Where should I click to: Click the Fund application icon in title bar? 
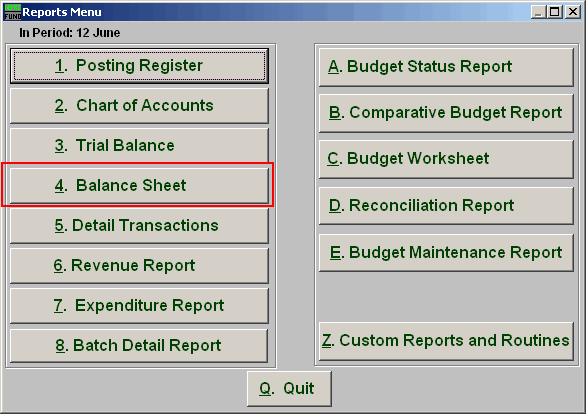[x=13, y=12]
